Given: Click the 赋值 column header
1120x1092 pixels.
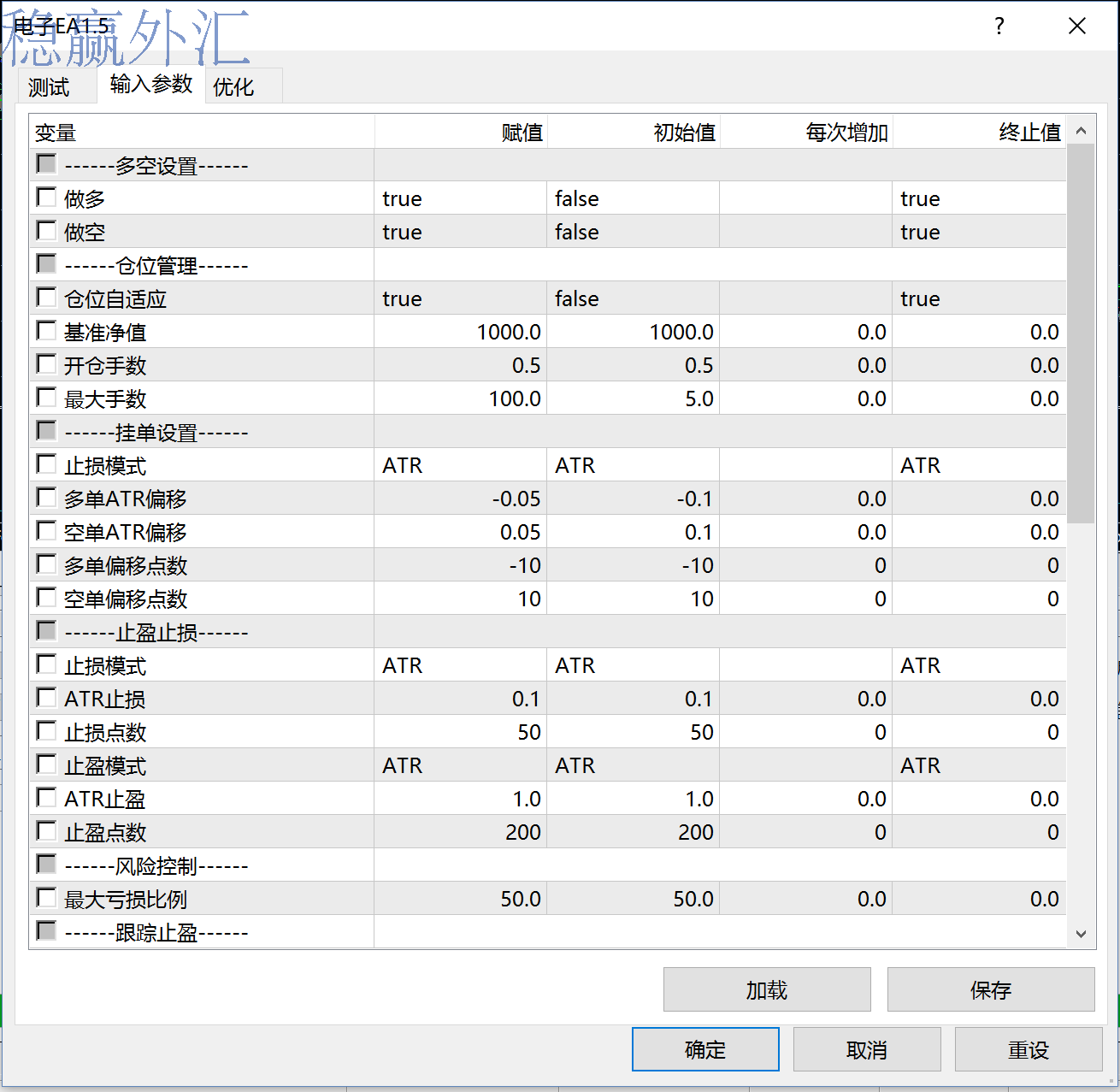Looking at the screenshot, I should click(x=461, y=133).
